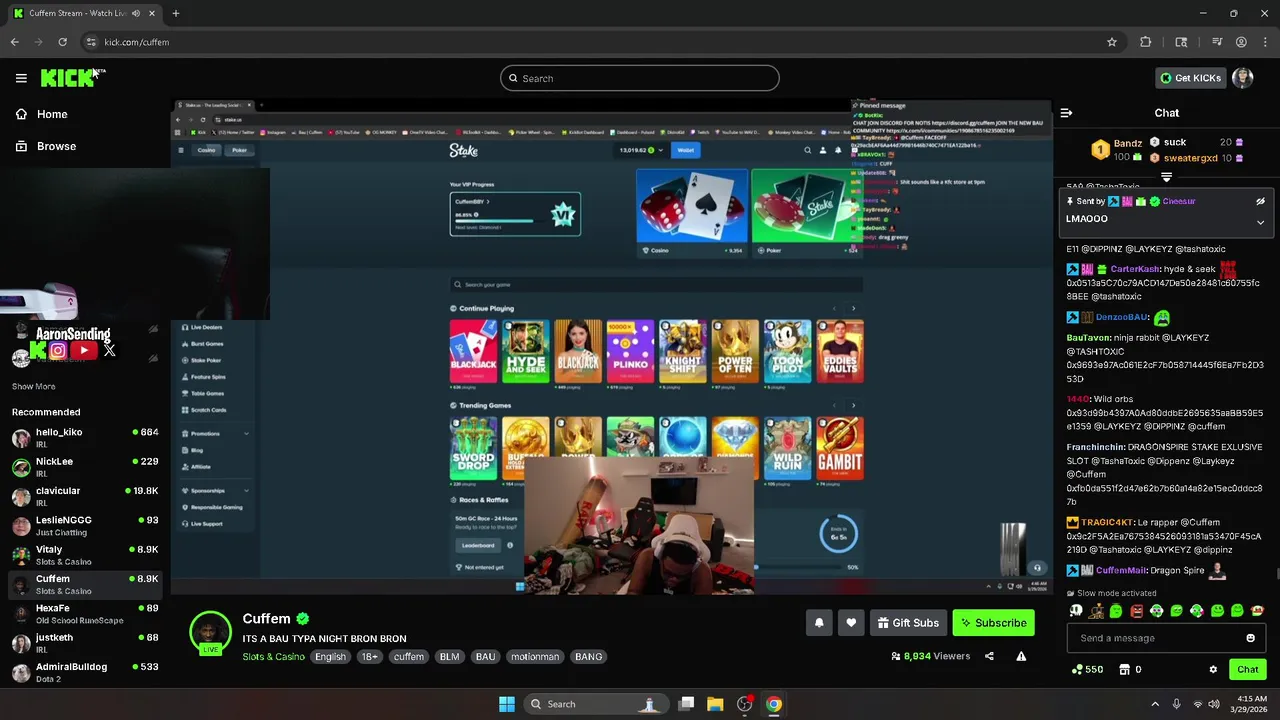
Task: Insert the red angry face emote
Action: click(x=1136, y=611)
